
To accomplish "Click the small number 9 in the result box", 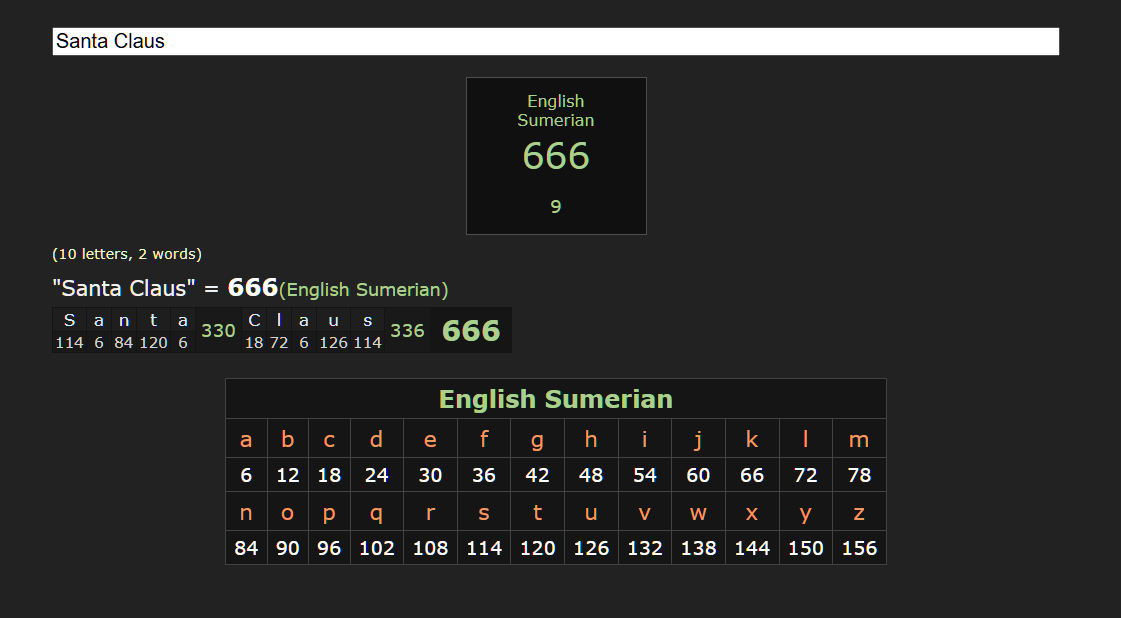I will pyautogui.click(x=555, y=207).
